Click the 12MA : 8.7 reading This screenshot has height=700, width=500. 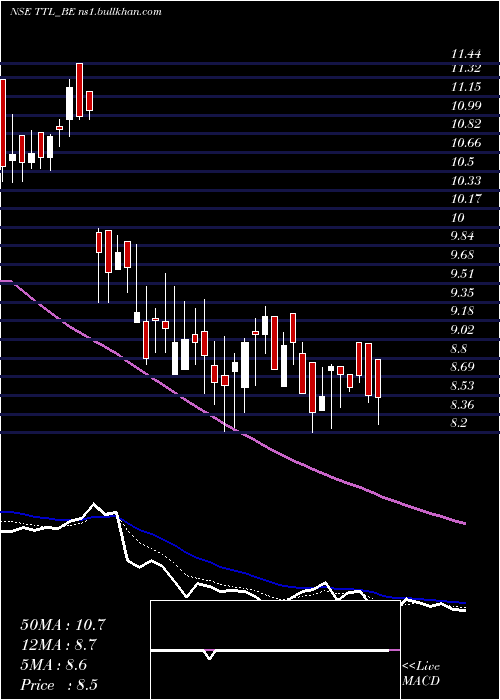click(x=59, y=645)
